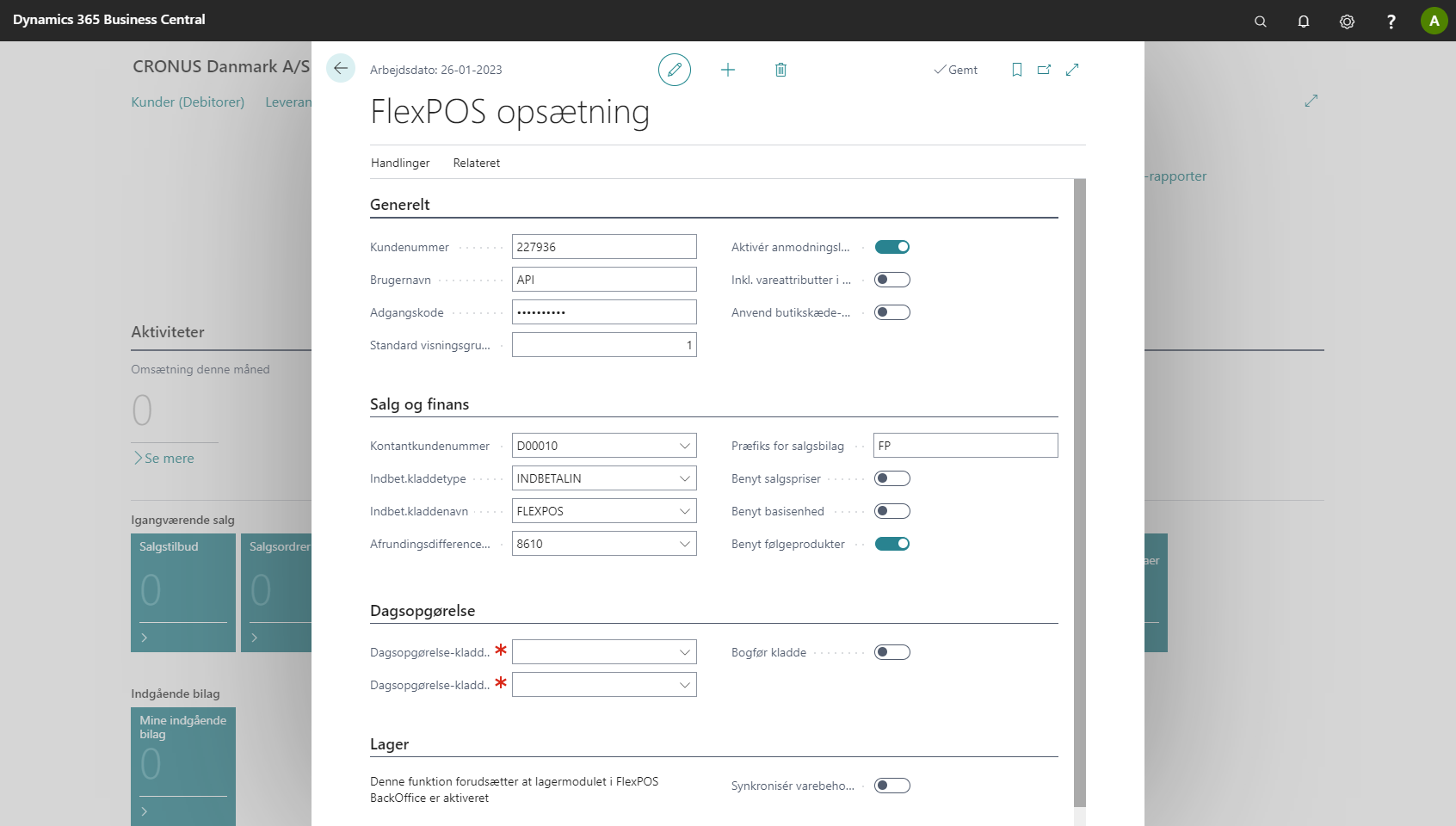
Task: Click CRONUS Danmark A/S company name
Action: click(221, 66)
